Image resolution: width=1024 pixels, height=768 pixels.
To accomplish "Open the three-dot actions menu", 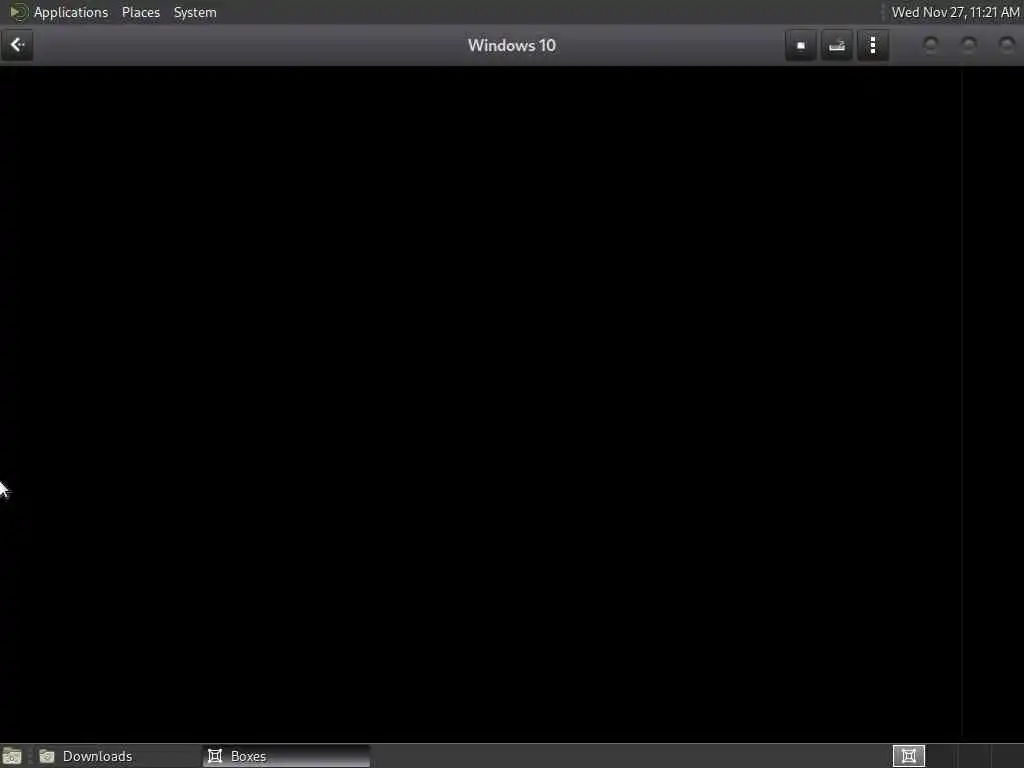I will 873,46.
